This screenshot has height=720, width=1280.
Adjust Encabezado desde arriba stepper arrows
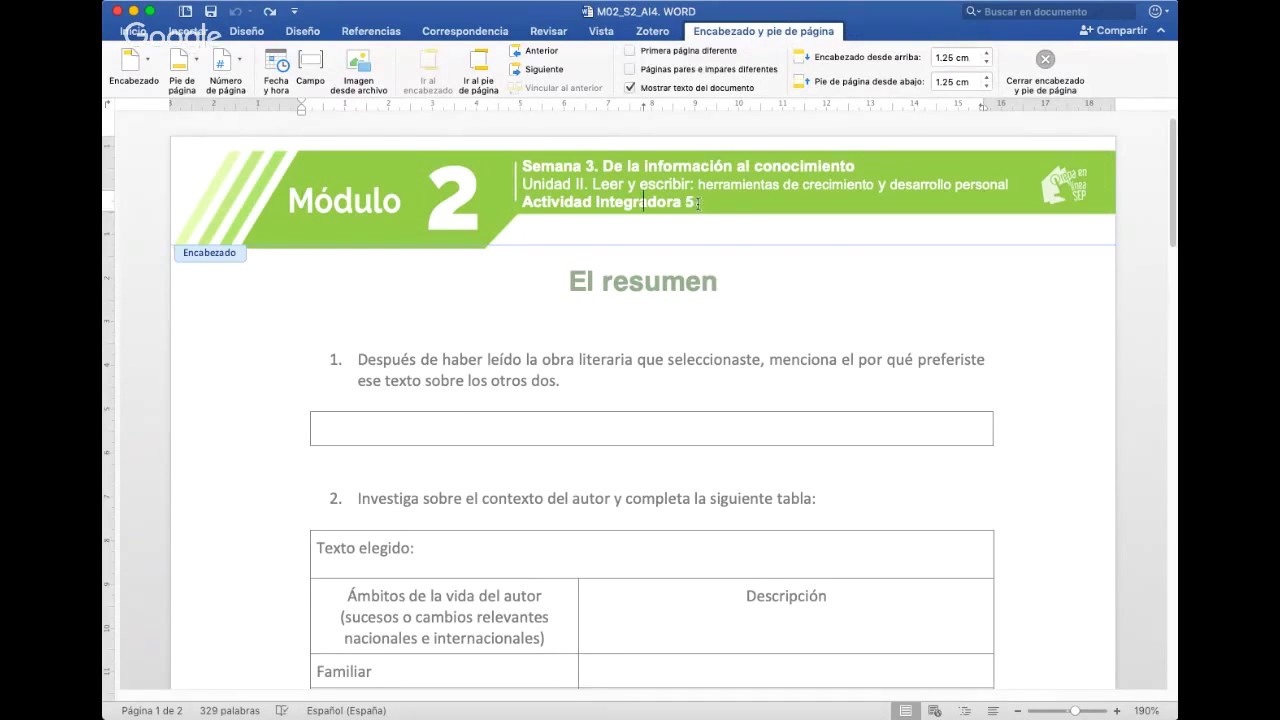pyautogui.click(x=986, y=57)
